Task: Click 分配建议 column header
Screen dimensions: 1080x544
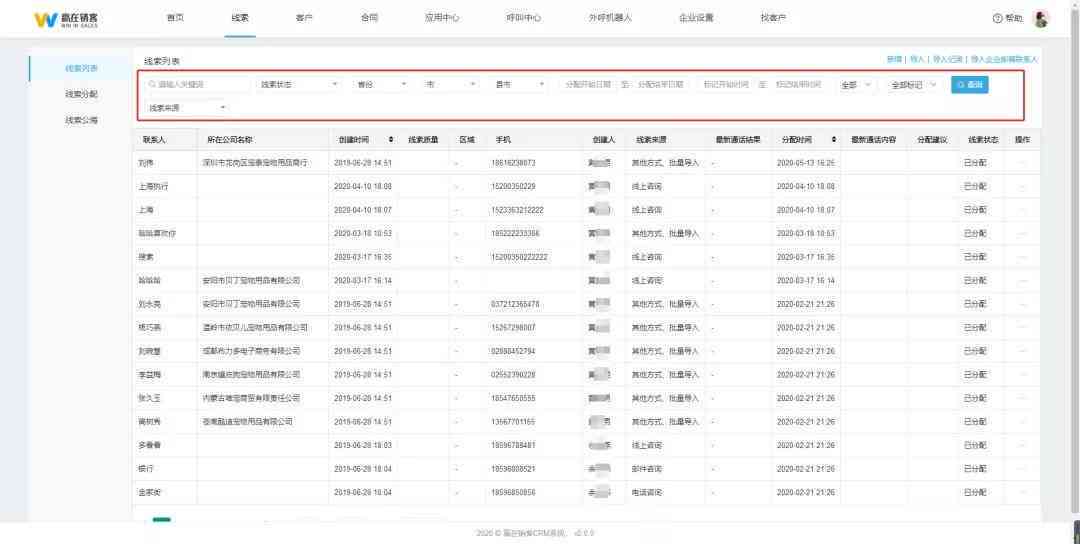Action: pyautogui.click(x=932, y=140)
